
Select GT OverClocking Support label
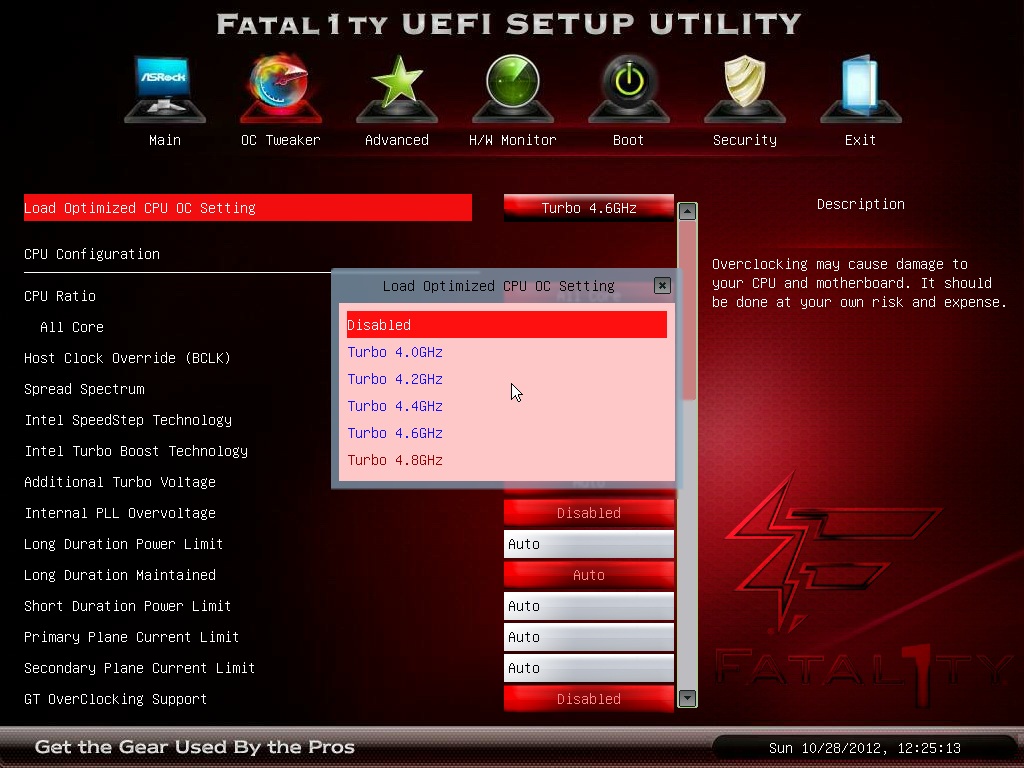(x=116, y=699)
